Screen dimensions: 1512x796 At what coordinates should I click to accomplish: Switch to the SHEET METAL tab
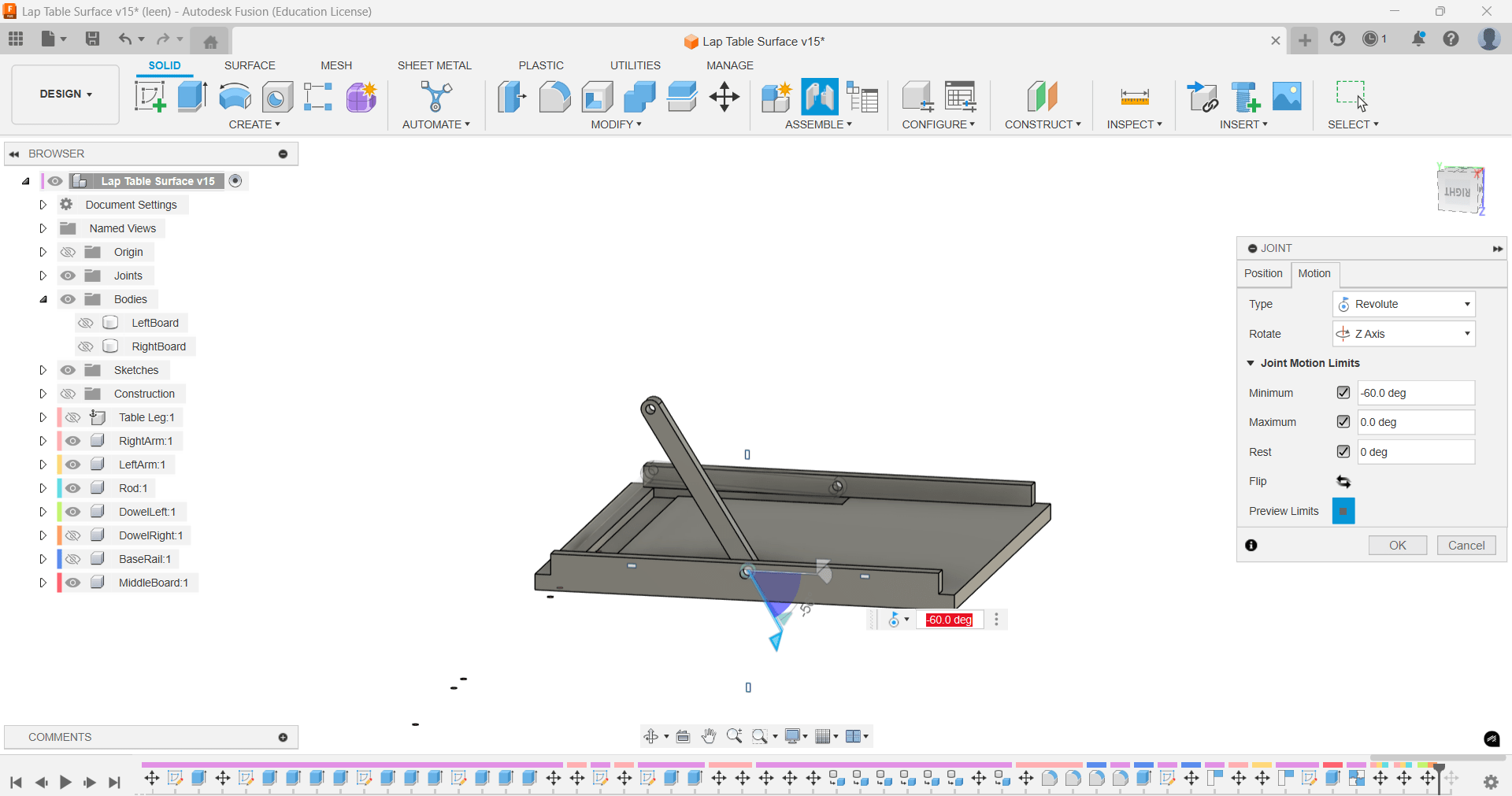click(x=434, y=65)
